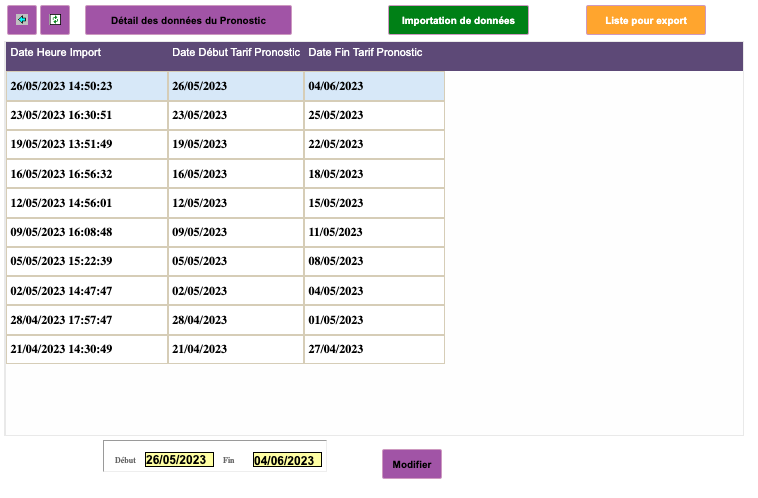758x498 pixels.
Task: Open Détail des données du Pronostic
Action: pos(189,20)
